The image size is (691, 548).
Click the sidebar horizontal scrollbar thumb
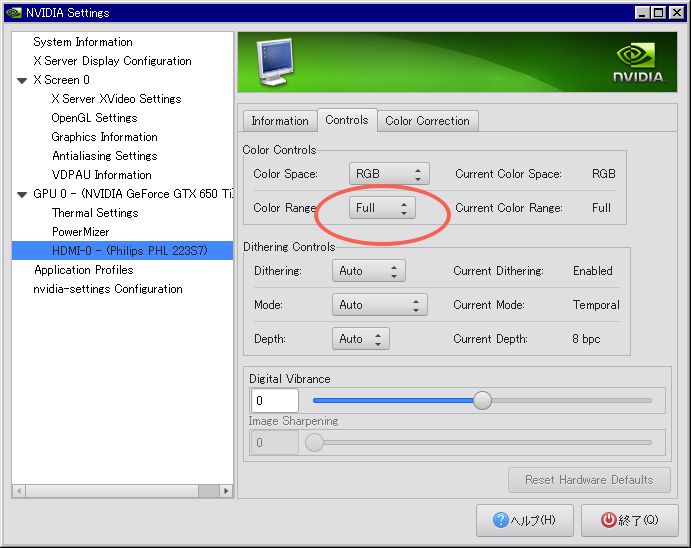pyautogui.click(x=112, y=491)
